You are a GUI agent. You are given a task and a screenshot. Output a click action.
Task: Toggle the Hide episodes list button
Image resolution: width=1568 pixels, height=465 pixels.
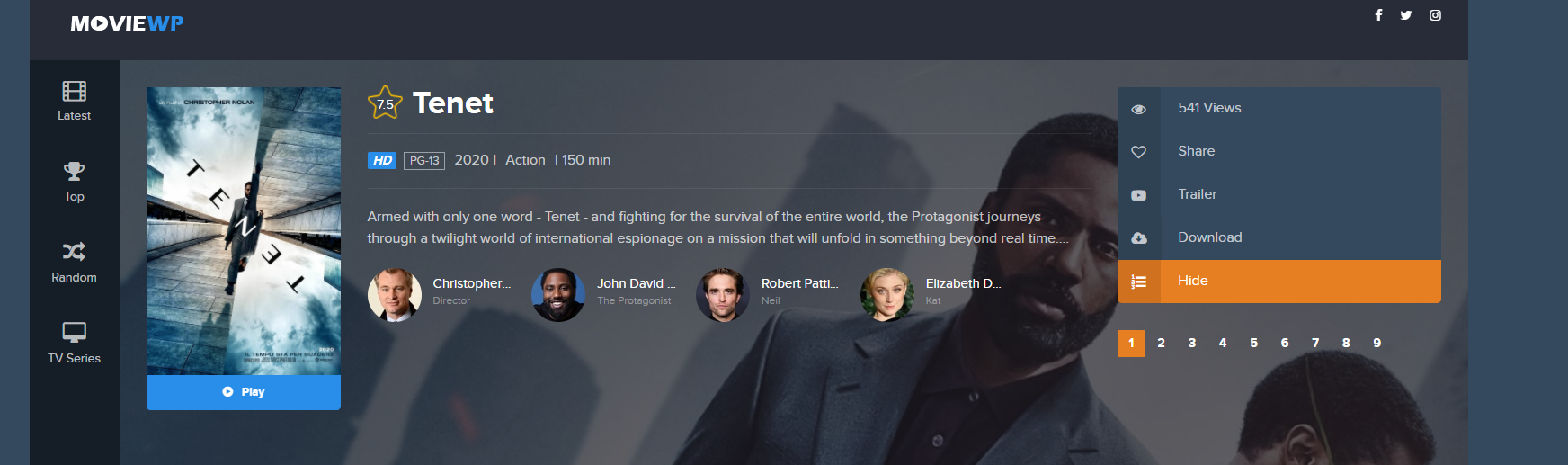coord(1279,282)
